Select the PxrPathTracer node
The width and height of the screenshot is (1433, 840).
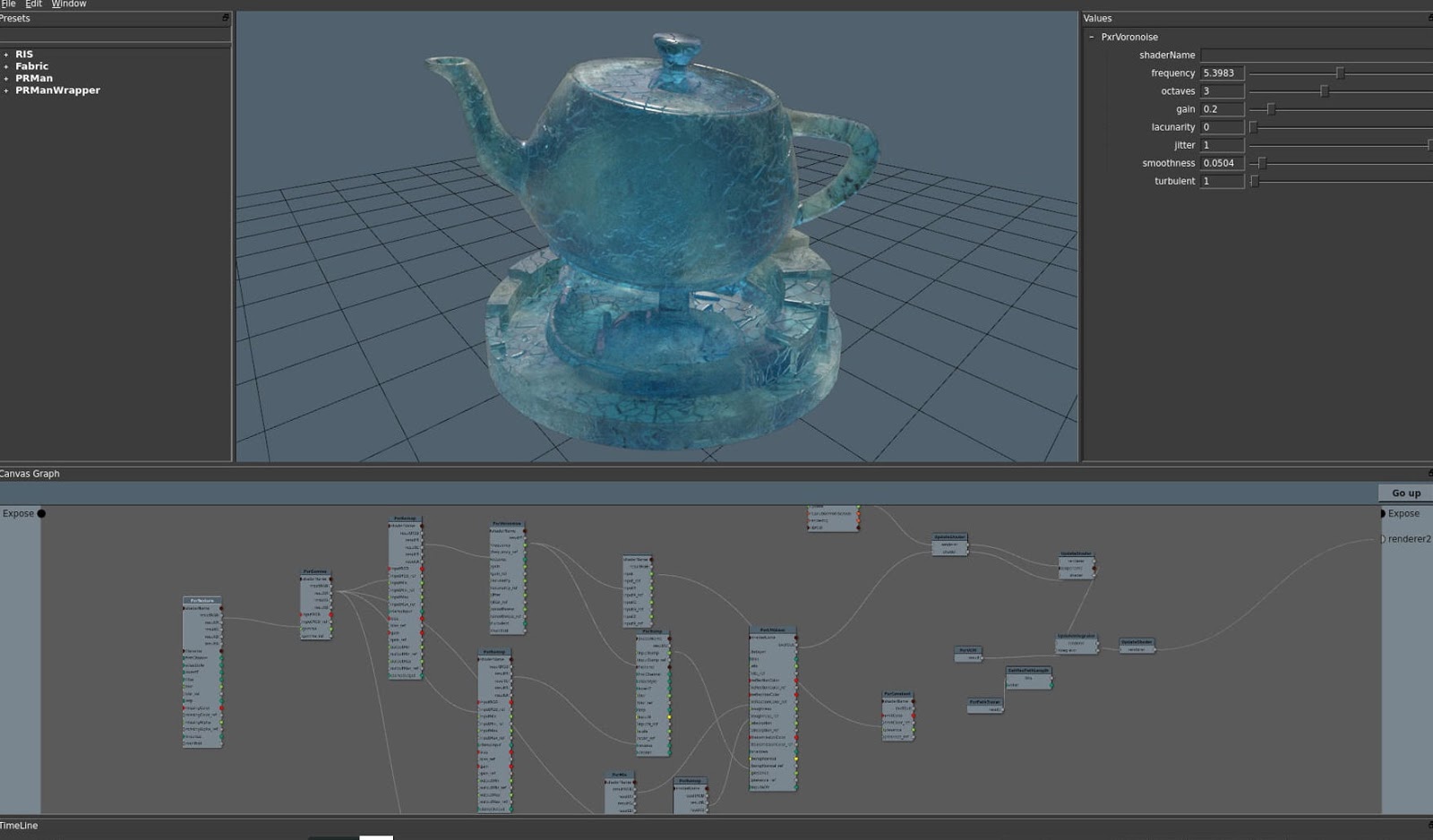[985, 702]
